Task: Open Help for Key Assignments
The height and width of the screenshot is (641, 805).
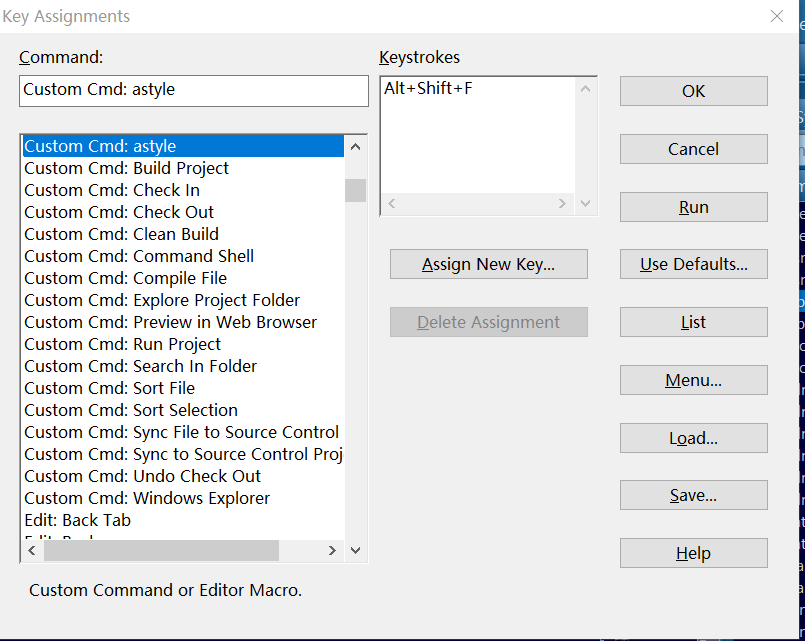Action: point(693,553)
